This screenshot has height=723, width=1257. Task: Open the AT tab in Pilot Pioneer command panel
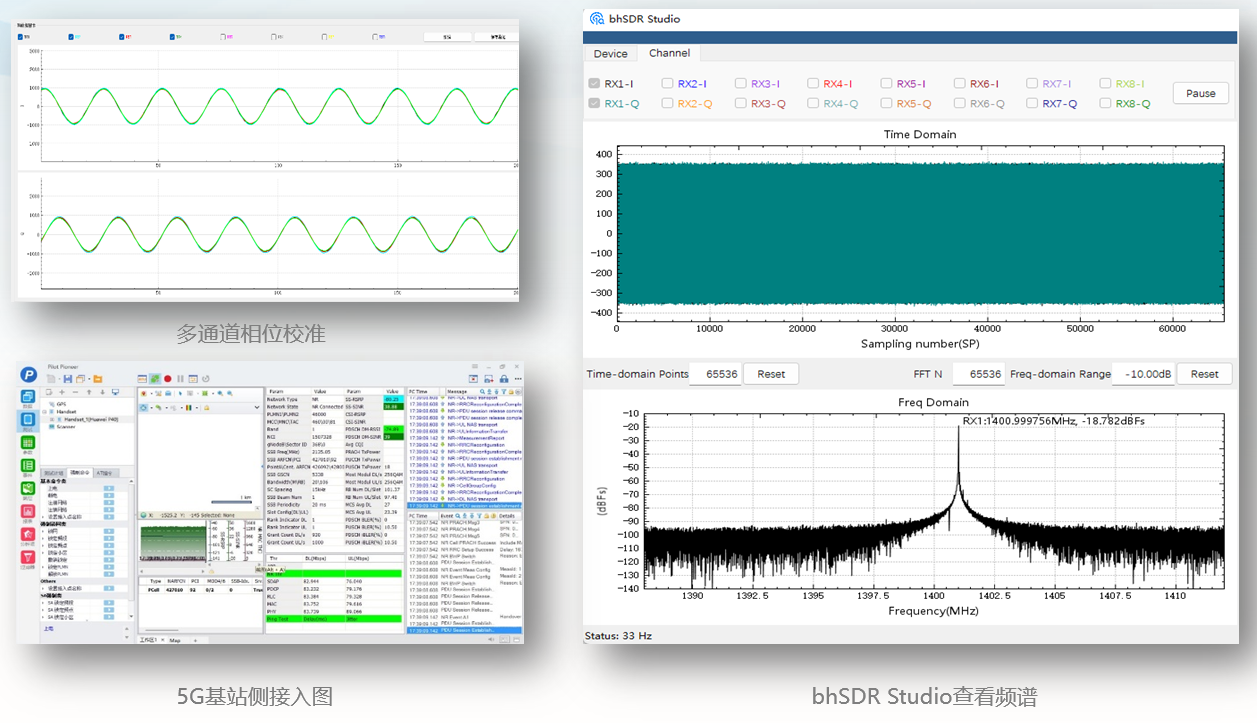pos(104,473)
